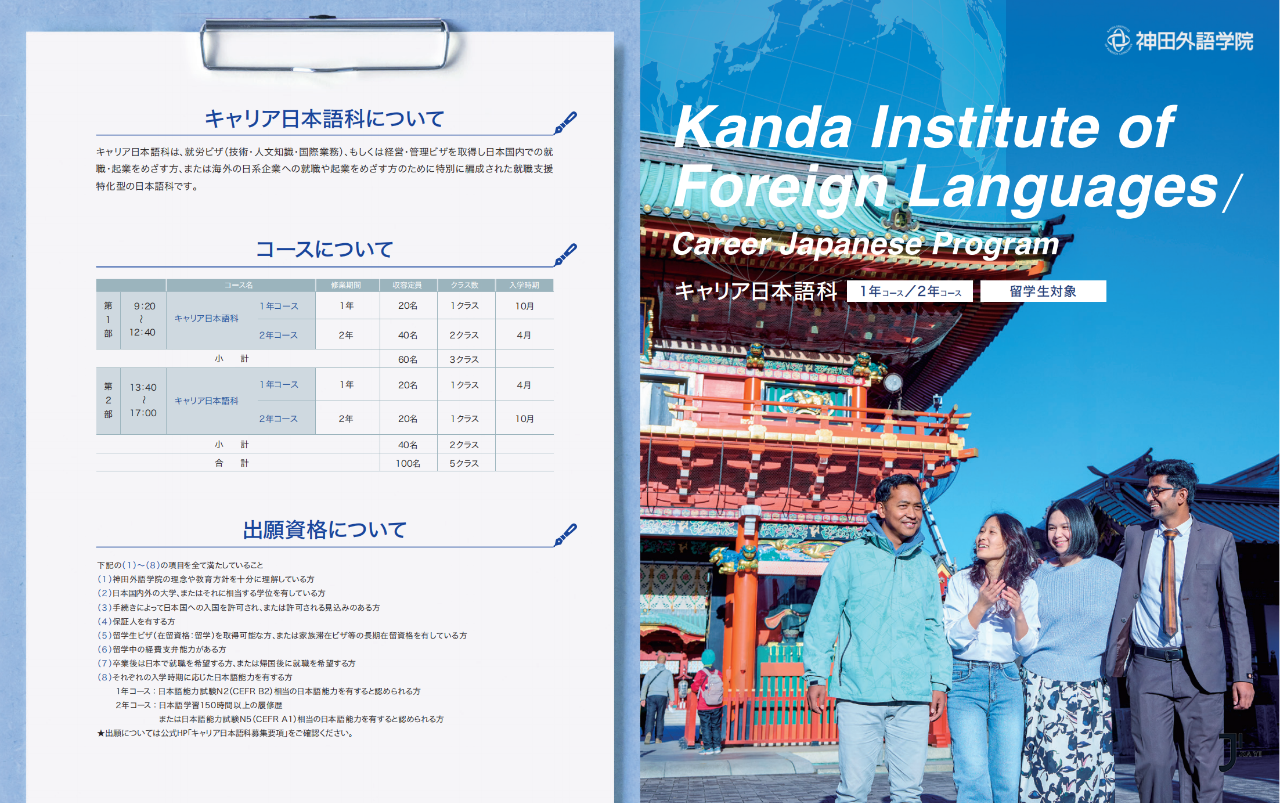
Task: Click the ★ application note at bottom
Action: 225,733
